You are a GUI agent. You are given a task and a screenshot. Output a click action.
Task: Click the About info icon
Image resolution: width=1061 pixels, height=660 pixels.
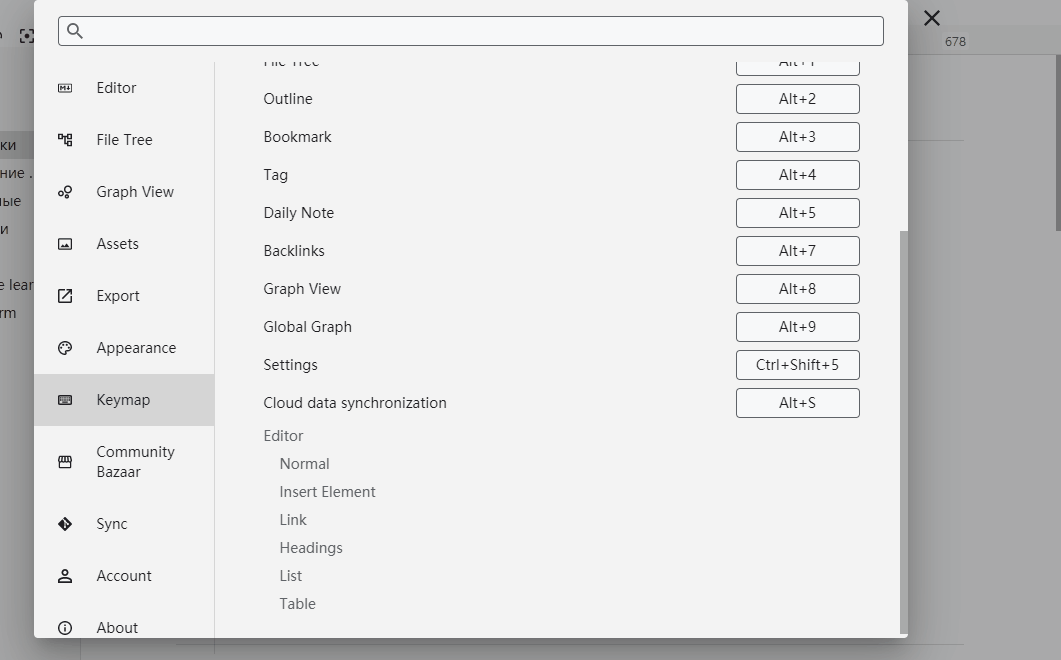(x=65, y=628)
